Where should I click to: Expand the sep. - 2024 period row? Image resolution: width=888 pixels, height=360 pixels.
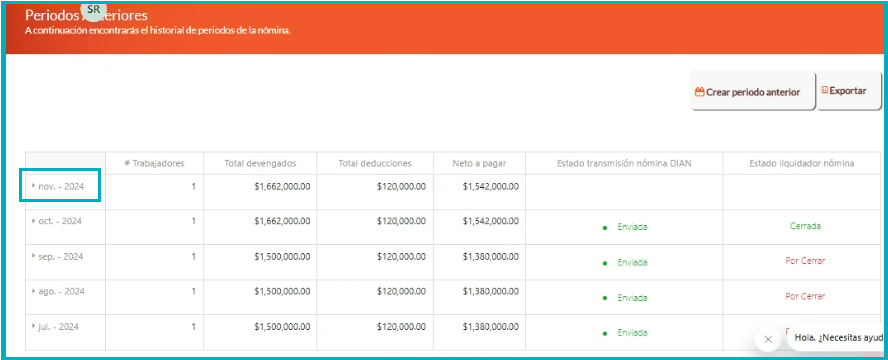[33, 256]
